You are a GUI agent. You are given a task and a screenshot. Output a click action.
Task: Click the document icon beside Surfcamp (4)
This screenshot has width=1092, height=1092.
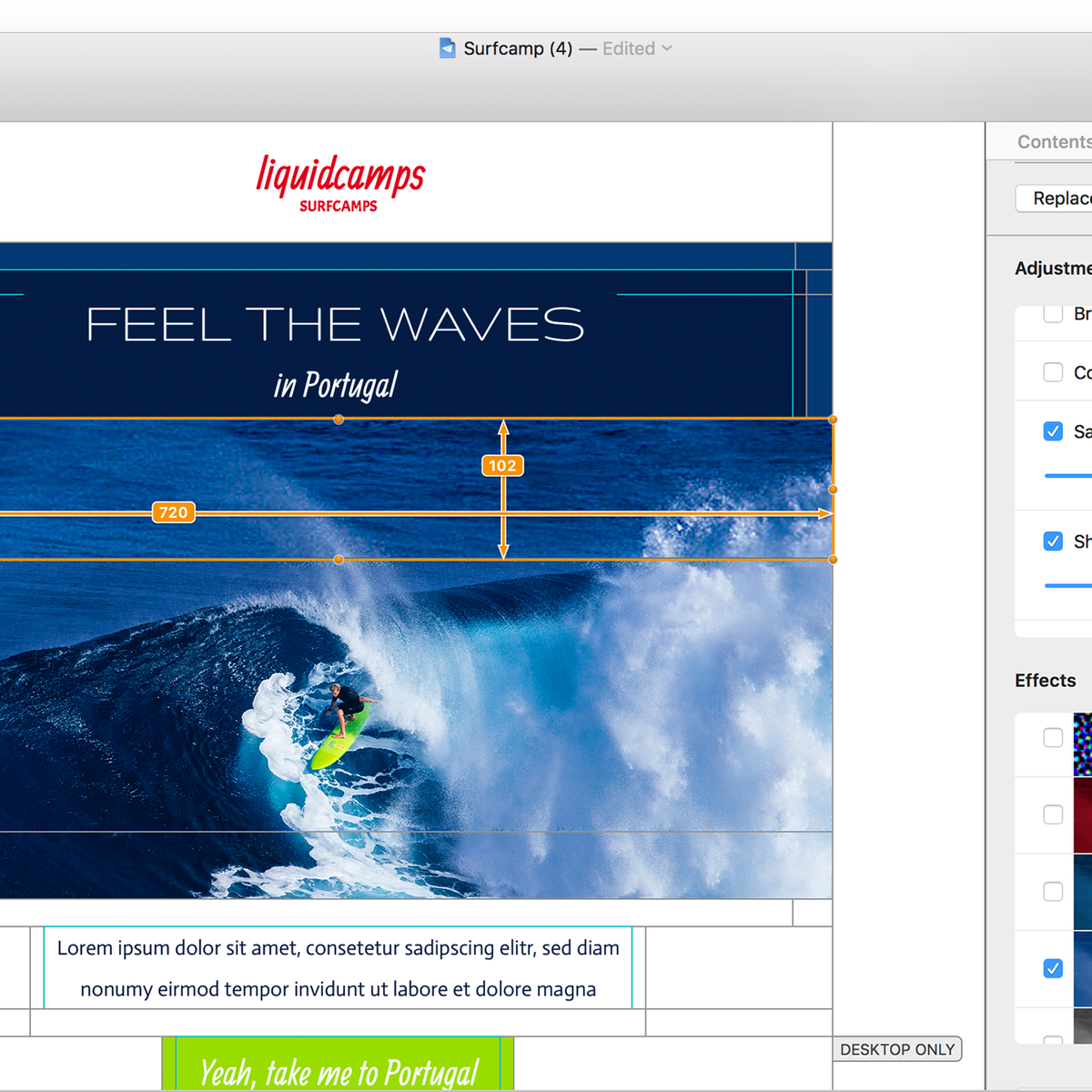(x=447, y=48)
